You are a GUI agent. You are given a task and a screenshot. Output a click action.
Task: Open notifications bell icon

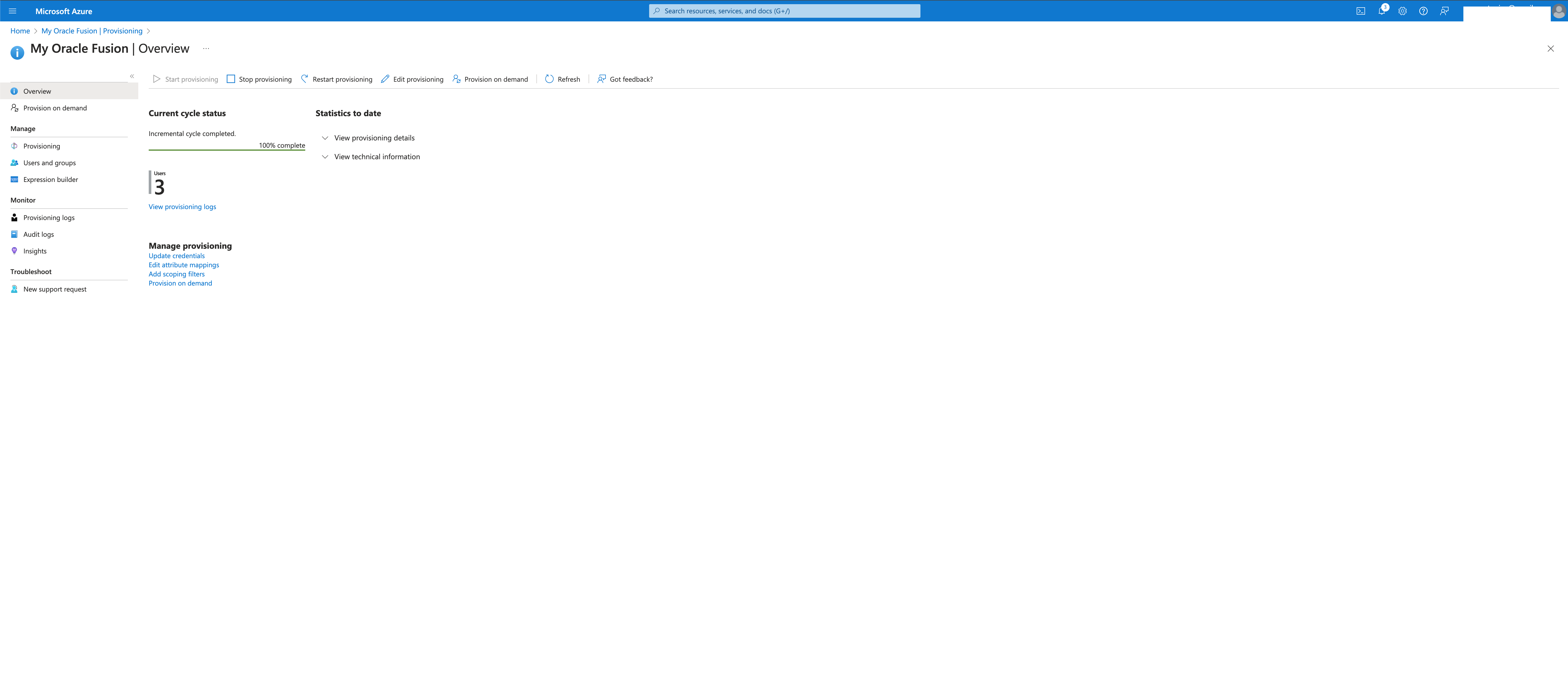[x=1382, y=11]
